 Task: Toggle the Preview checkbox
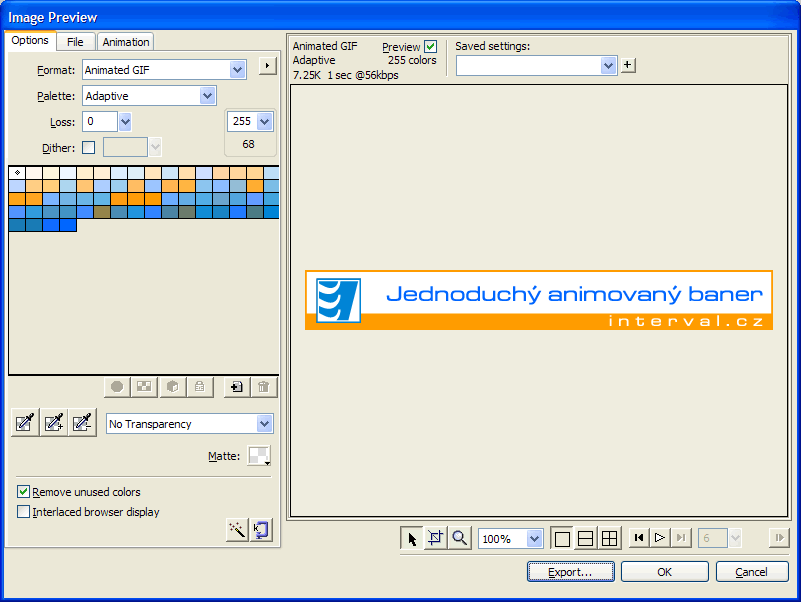coord(431,47)
